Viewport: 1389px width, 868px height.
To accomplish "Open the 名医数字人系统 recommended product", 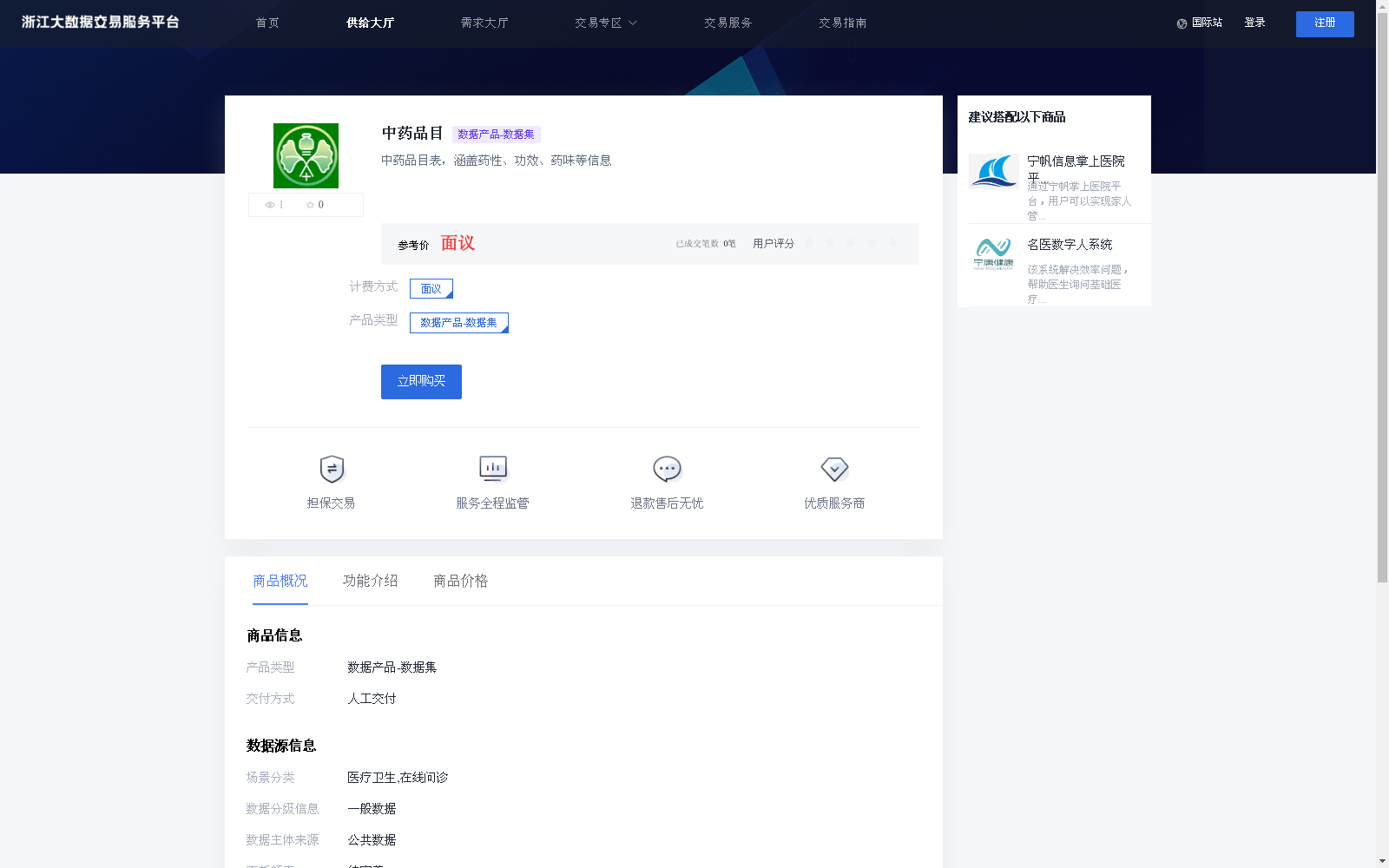I will pos(1070,245).
